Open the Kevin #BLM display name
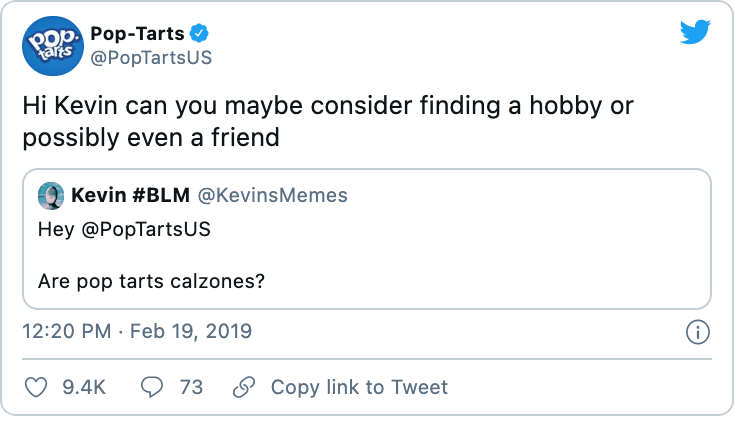Image resolution: width=734 pixels, height=422 pixels. coord(130,195)
